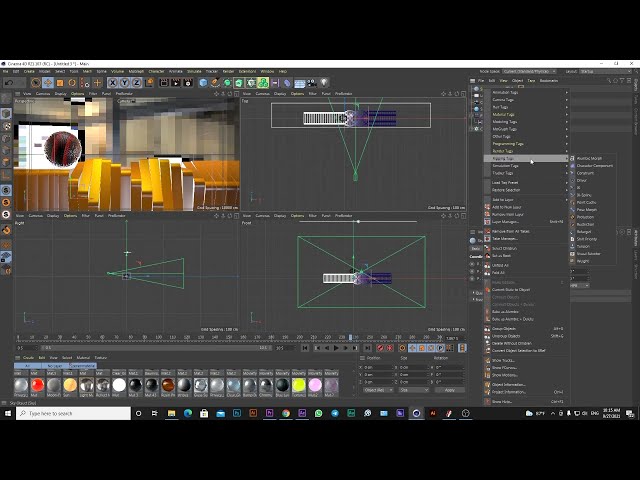Toggle the X axis lock
This screenshot has height=480, width=640.
tap(113, 83)
